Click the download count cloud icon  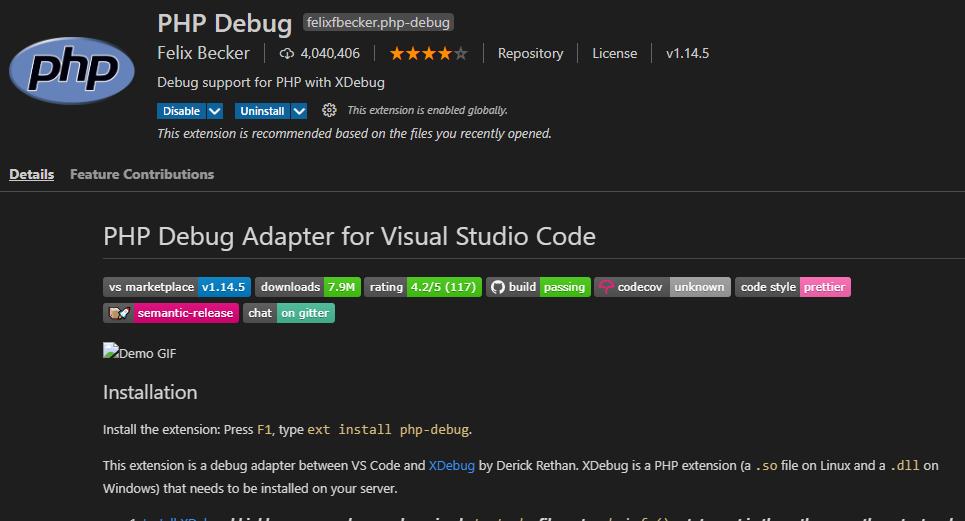[x=287, y=54]
